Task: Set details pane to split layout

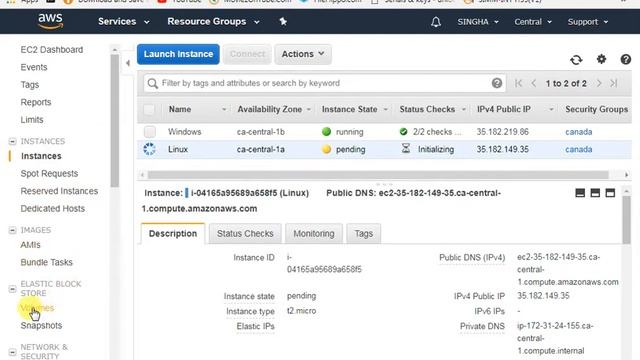Action: (x=595, y=193)
